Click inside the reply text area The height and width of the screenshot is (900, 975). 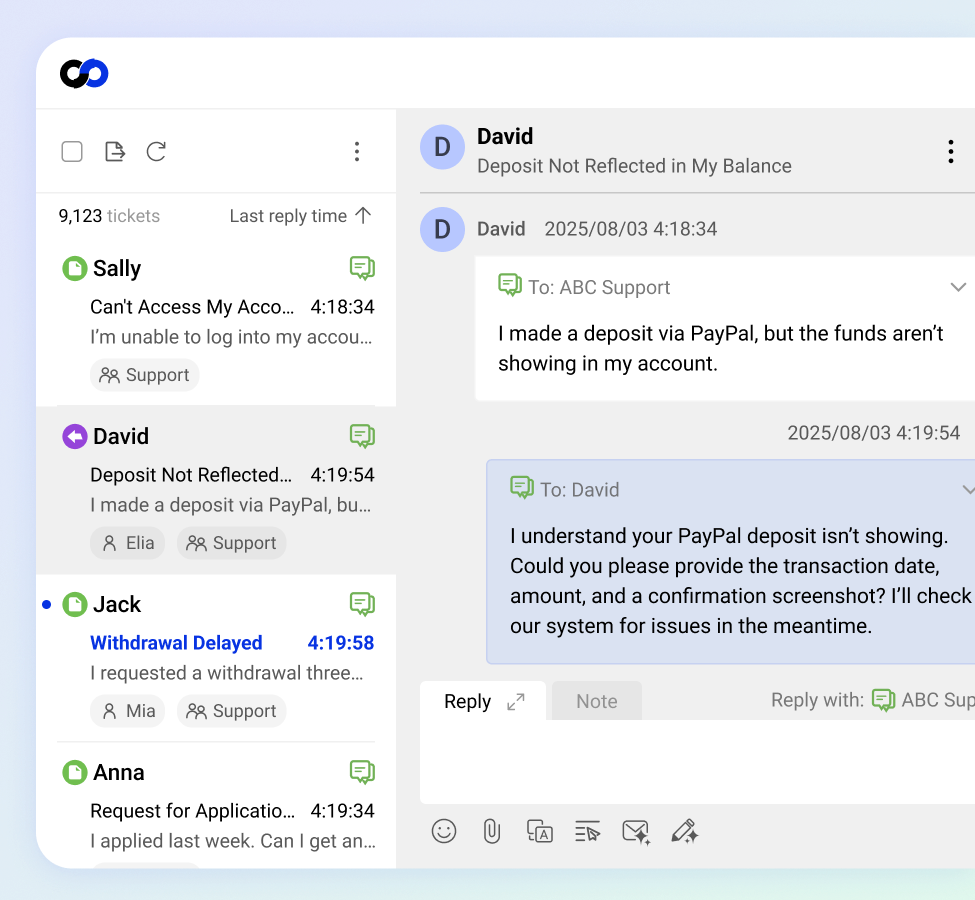697,762
